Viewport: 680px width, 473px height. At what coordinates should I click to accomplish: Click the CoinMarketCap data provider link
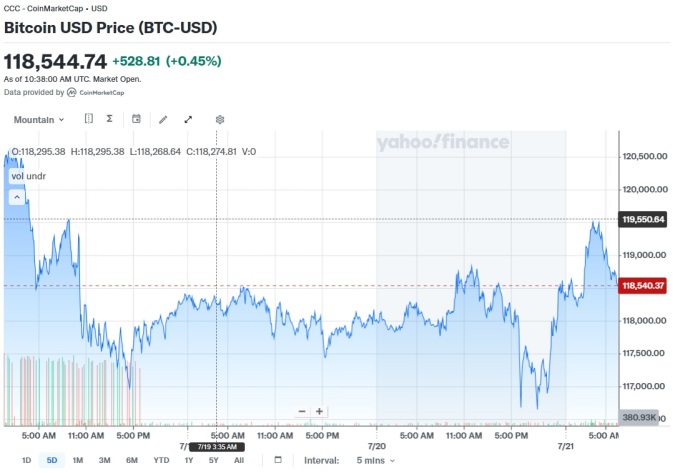coord(96,93)
